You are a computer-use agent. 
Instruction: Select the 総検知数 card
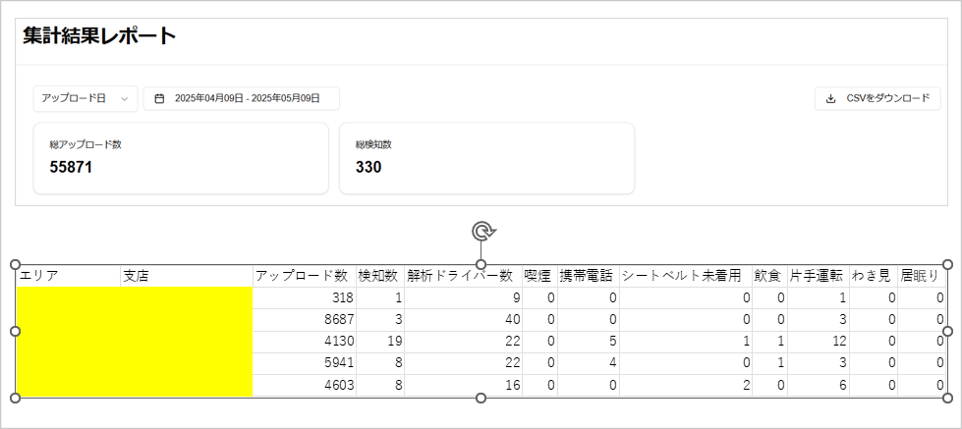pos(487,158)
